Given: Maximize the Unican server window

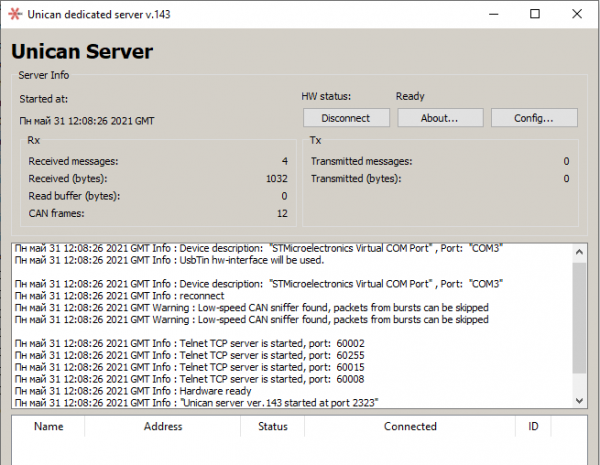Looking at the screenshot, I should coord(535,14).
